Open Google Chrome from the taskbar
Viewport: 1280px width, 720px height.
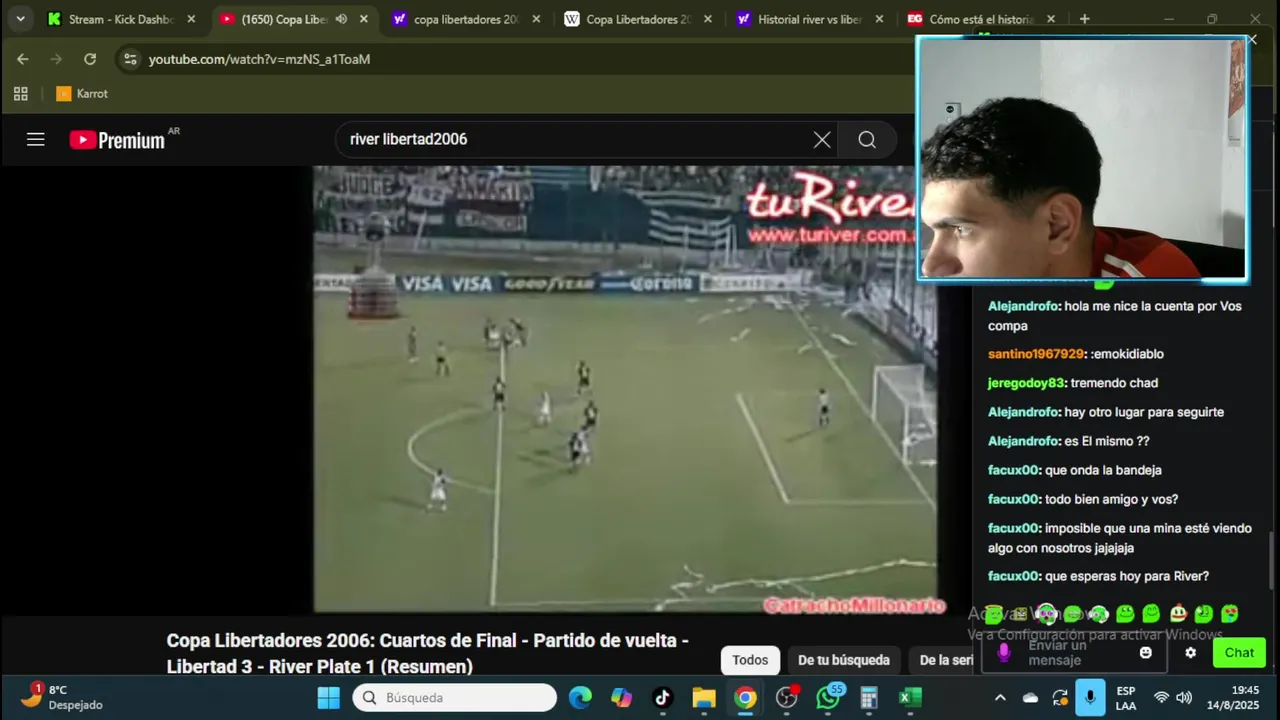click(745, 698)
